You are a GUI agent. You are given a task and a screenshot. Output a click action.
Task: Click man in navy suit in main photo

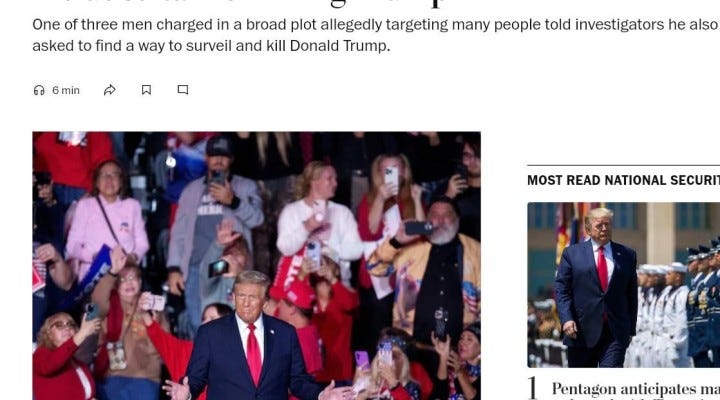(251, 344)
